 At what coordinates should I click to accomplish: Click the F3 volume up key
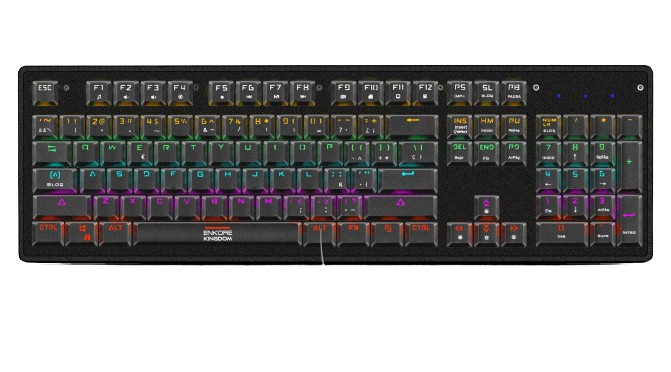coord(153,92)
